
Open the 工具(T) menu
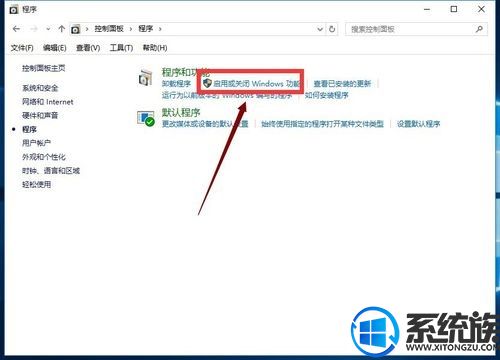pos(121,48)
